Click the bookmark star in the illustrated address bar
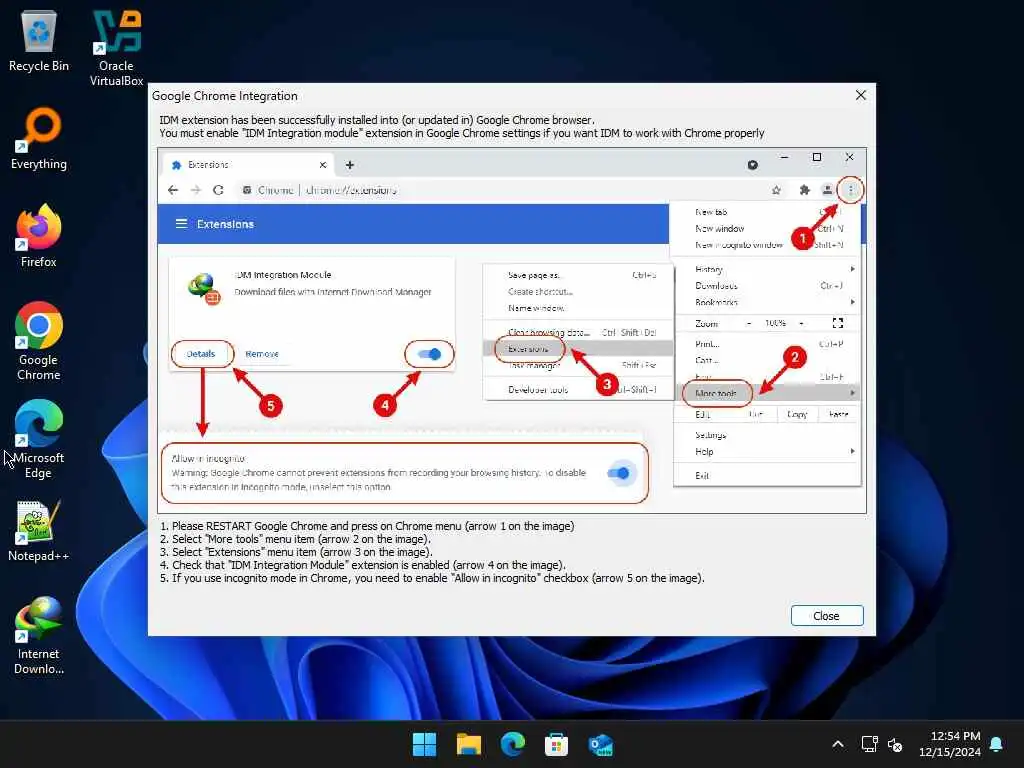This screenshot has width=1024, height=768. click(776, 190)
